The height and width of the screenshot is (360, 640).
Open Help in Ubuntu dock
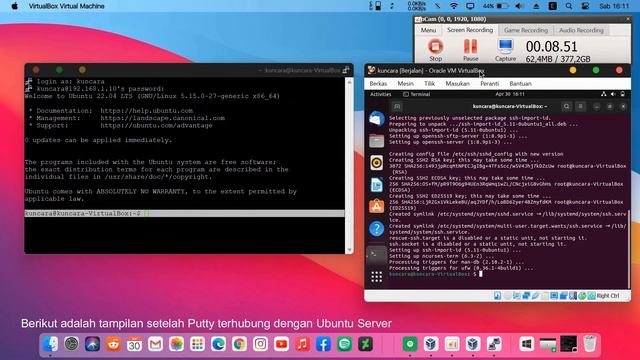click(x=376, y=229)
